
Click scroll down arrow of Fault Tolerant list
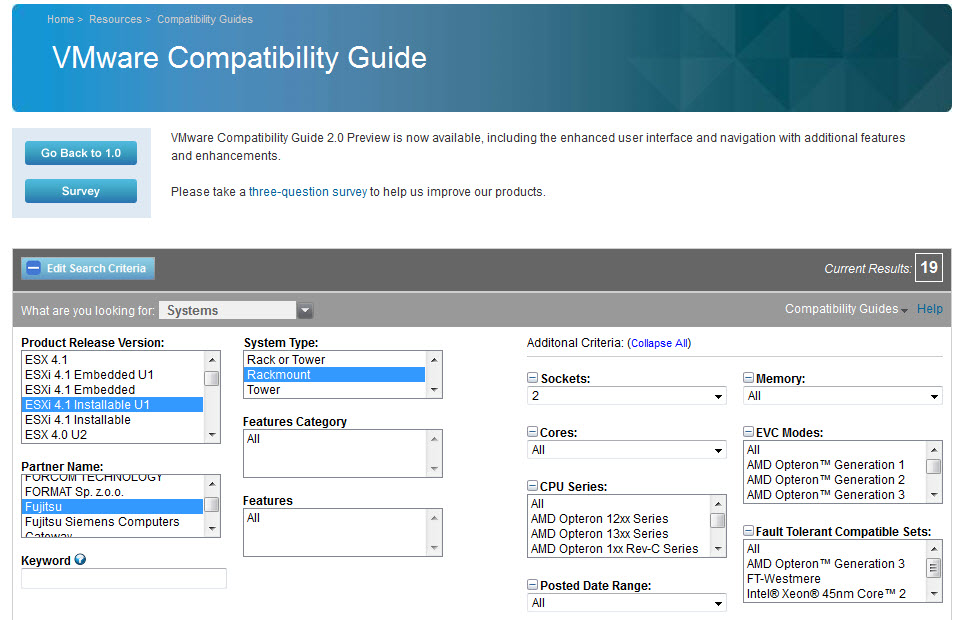pos(934,594)
